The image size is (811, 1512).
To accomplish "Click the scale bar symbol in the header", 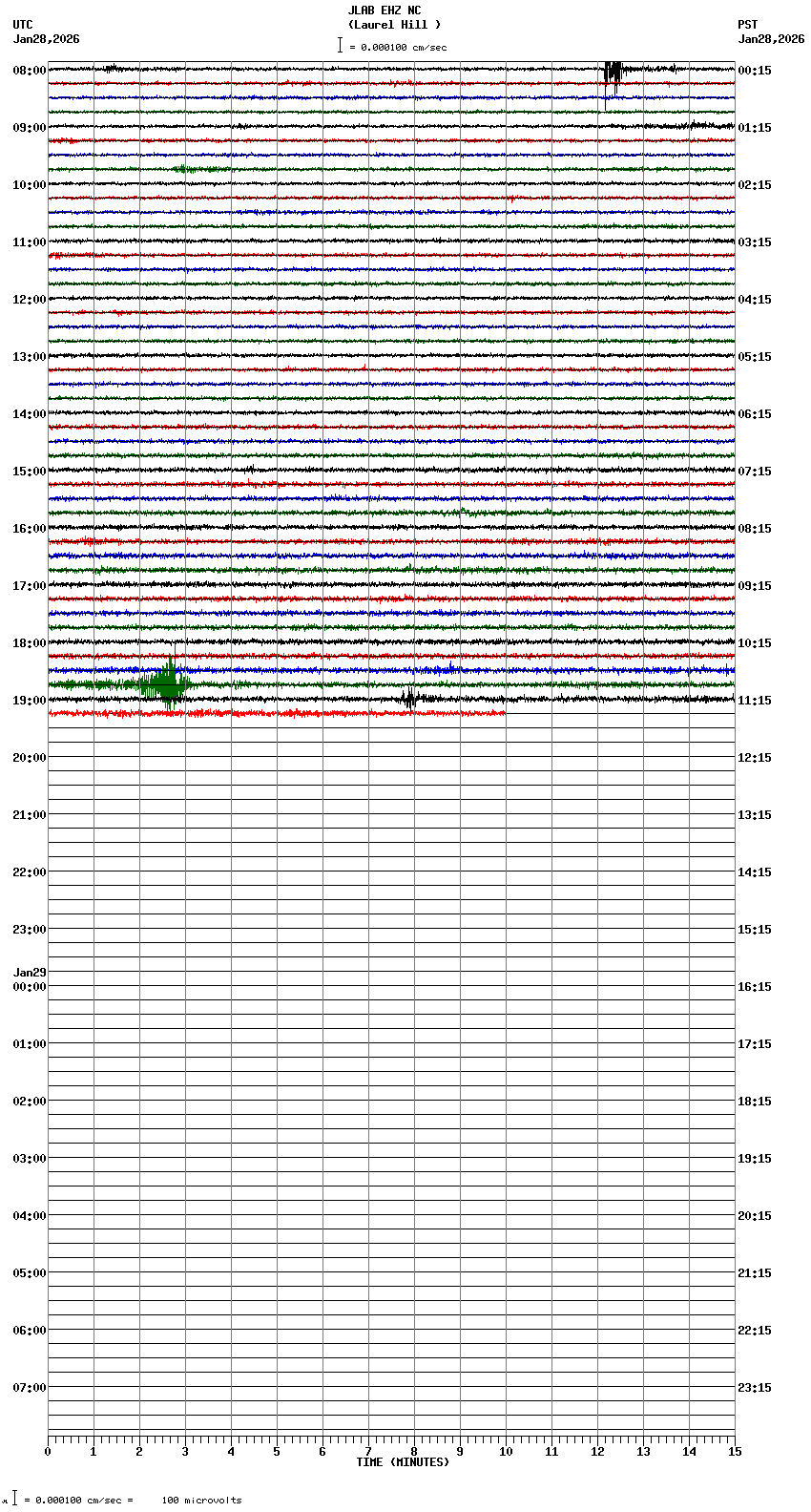I will tap(340, 45).
